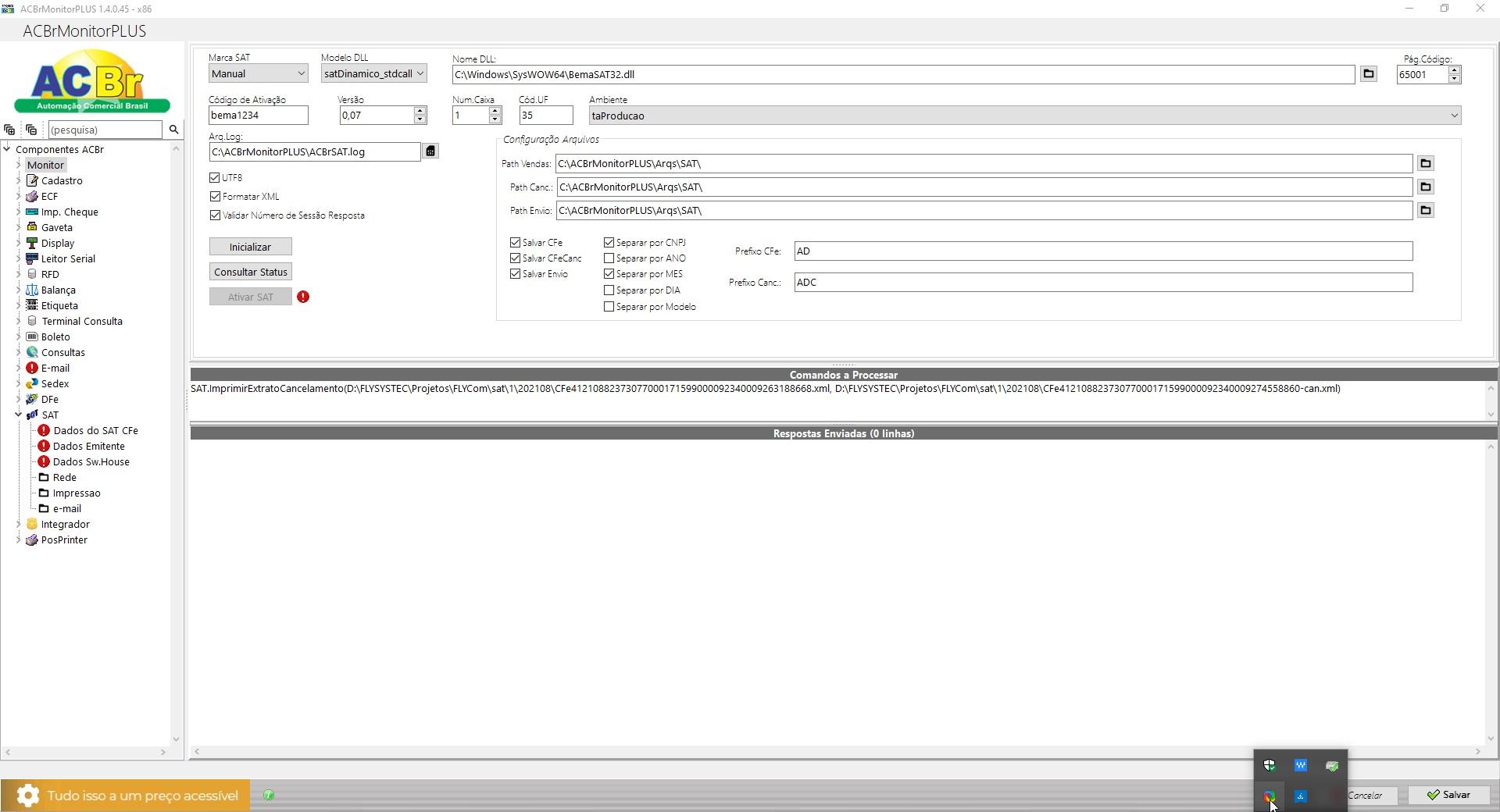Uncheck Salvar CFe

click(515, 243)
